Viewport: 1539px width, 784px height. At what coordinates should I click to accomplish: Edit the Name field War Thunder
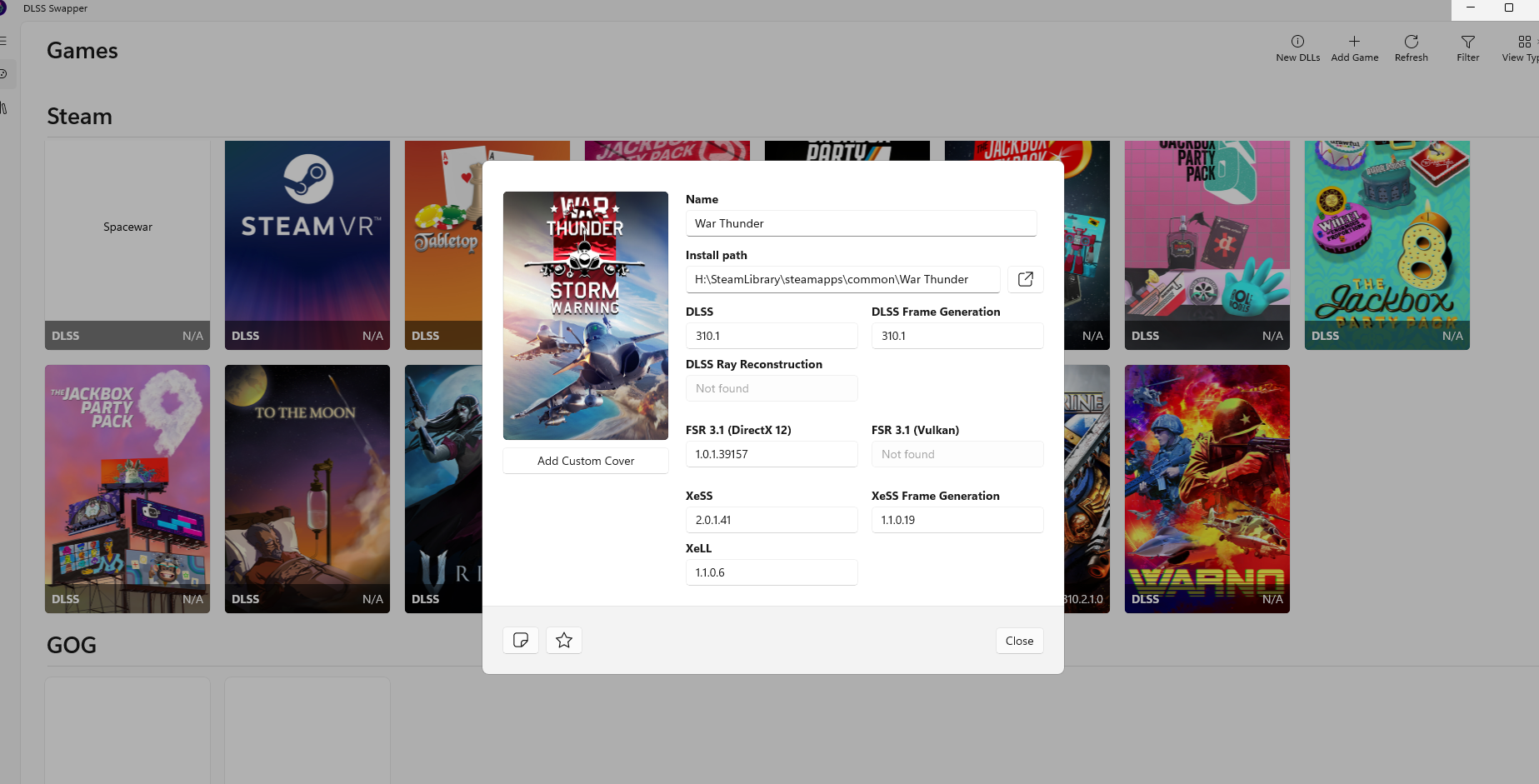pyautogui.click(x=862, y=223)
